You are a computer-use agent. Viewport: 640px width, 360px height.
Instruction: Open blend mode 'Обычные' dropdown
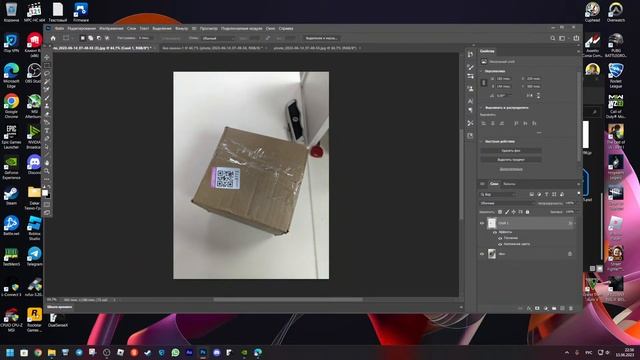[507, 203]
